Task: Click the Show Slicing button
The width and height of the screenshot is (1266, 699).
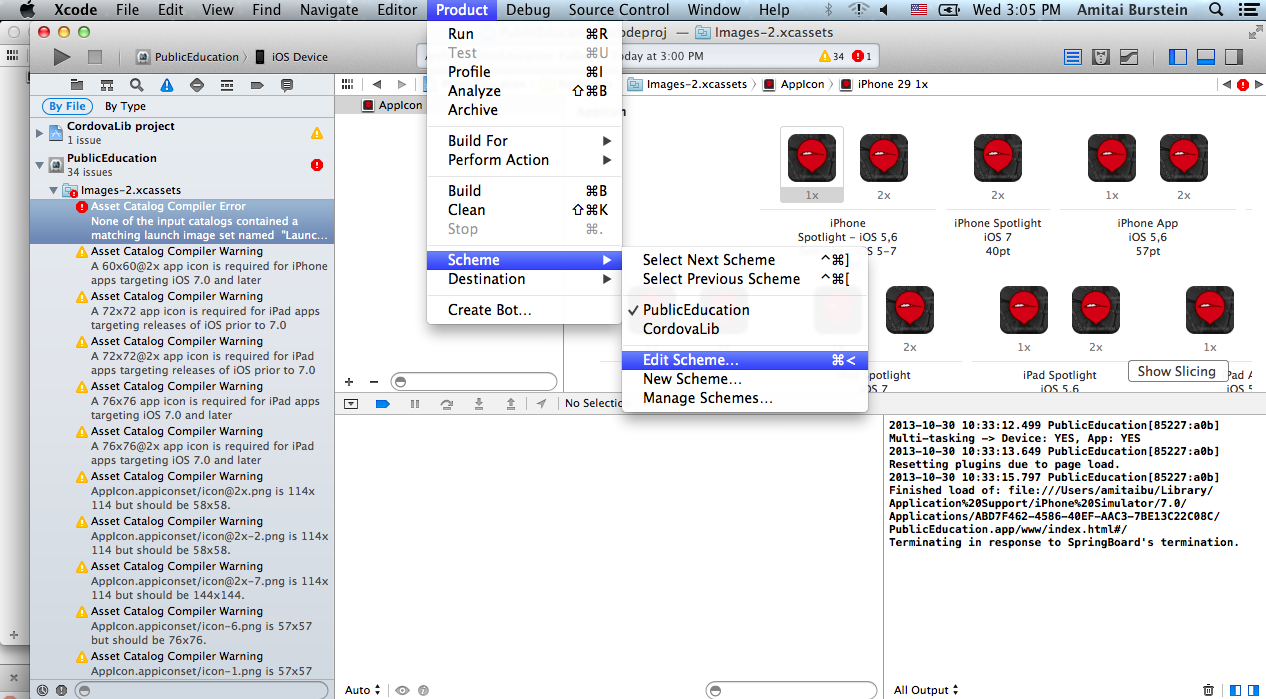Action: click(x=1176, y=371)
